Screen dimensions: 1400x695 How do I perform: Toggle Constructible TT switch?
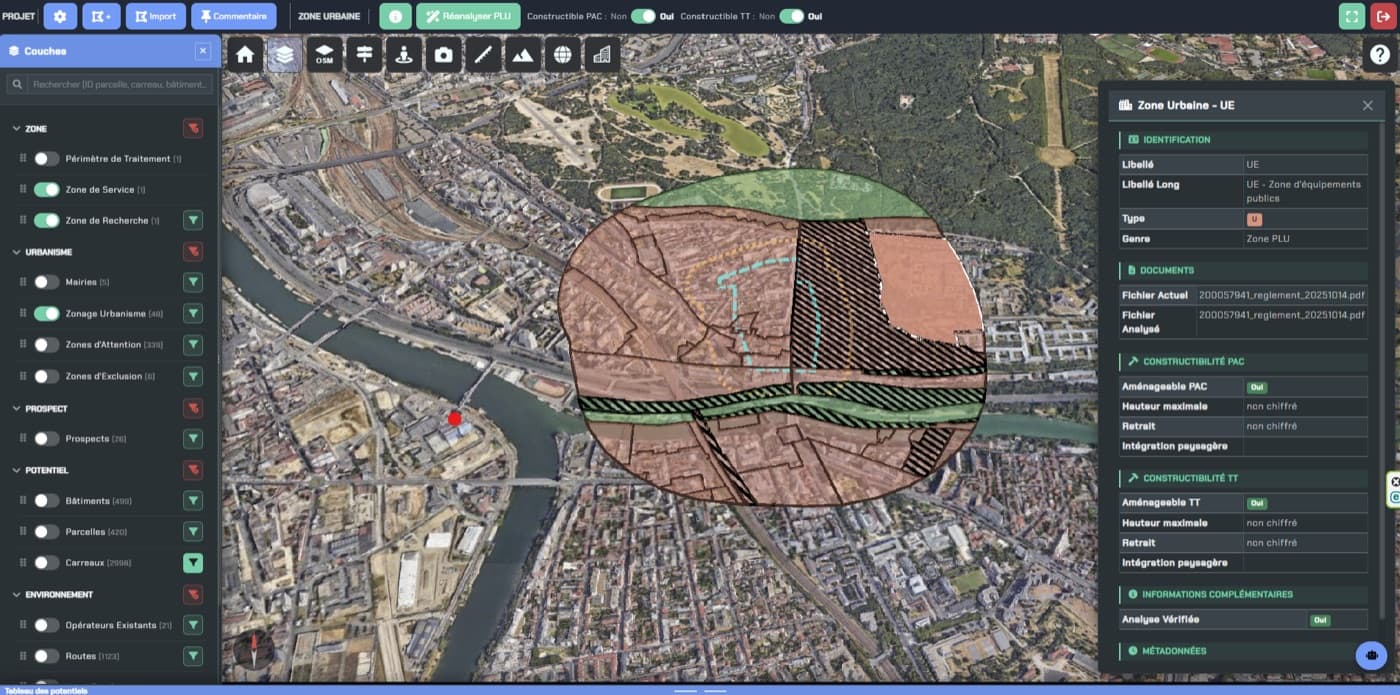pos(792,16)
